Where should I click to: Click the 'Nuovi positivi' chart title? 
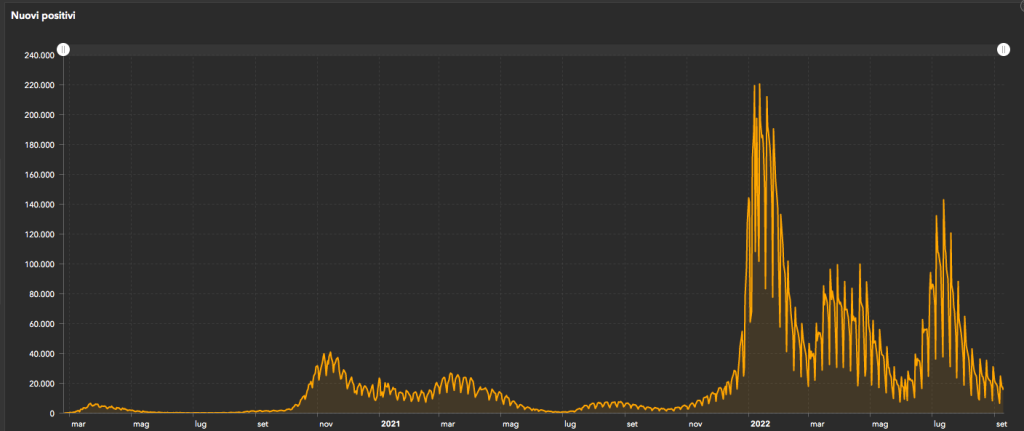pos(43,17)
